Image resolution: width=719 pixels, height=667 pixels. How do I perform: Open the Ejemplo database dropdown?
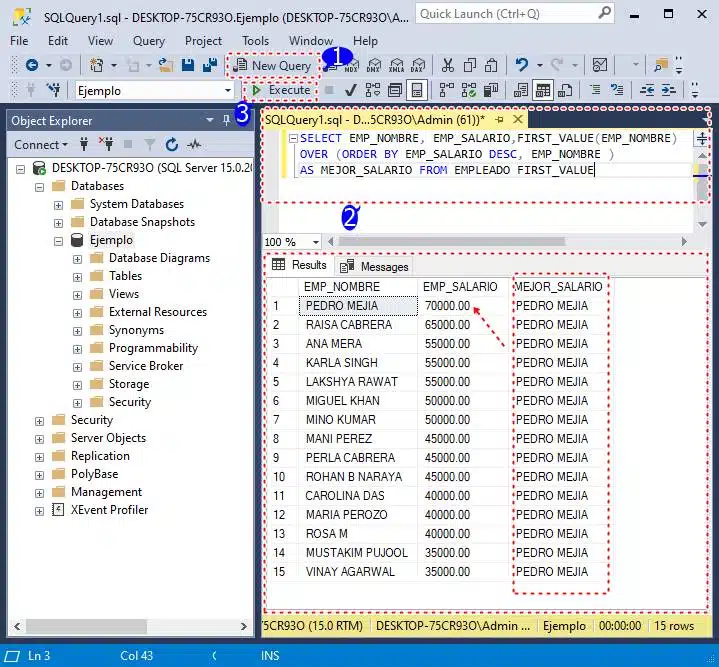227,90
